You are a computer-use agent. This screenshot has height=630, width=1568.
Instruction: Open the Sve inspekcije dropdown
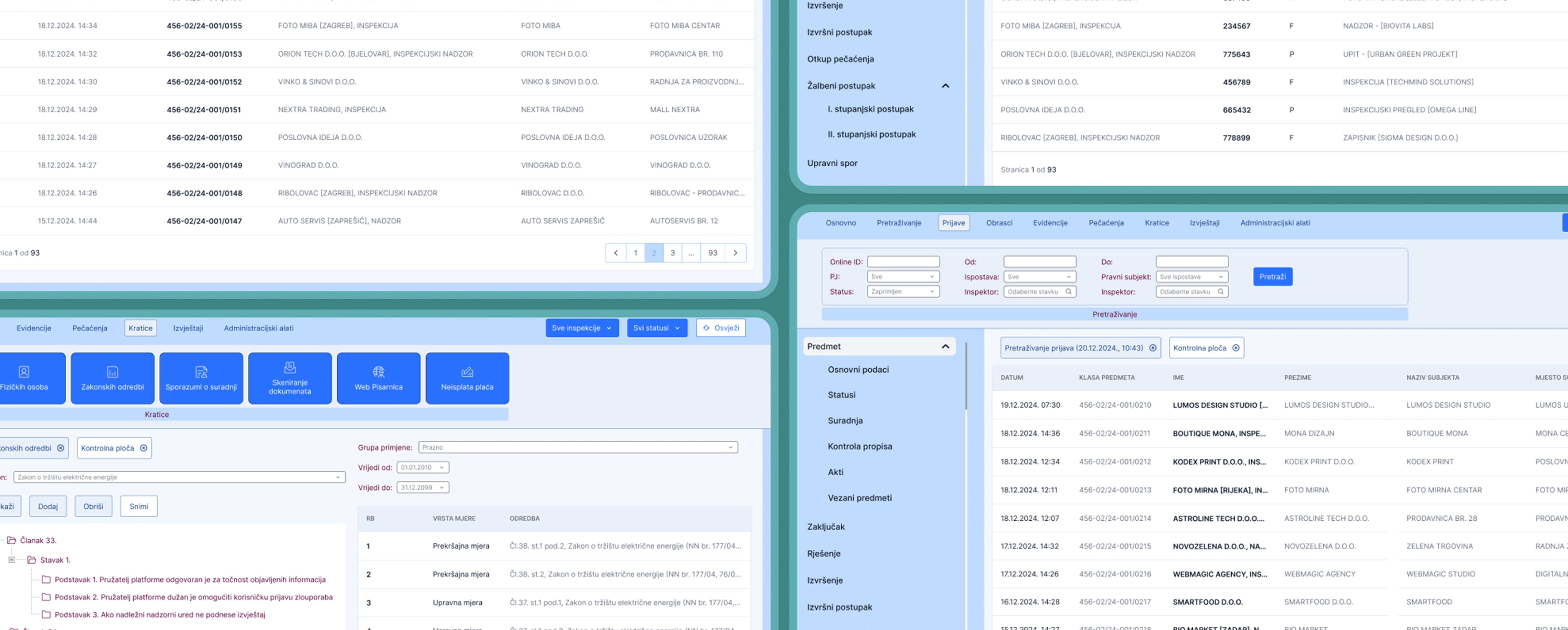tap(582, 328)
